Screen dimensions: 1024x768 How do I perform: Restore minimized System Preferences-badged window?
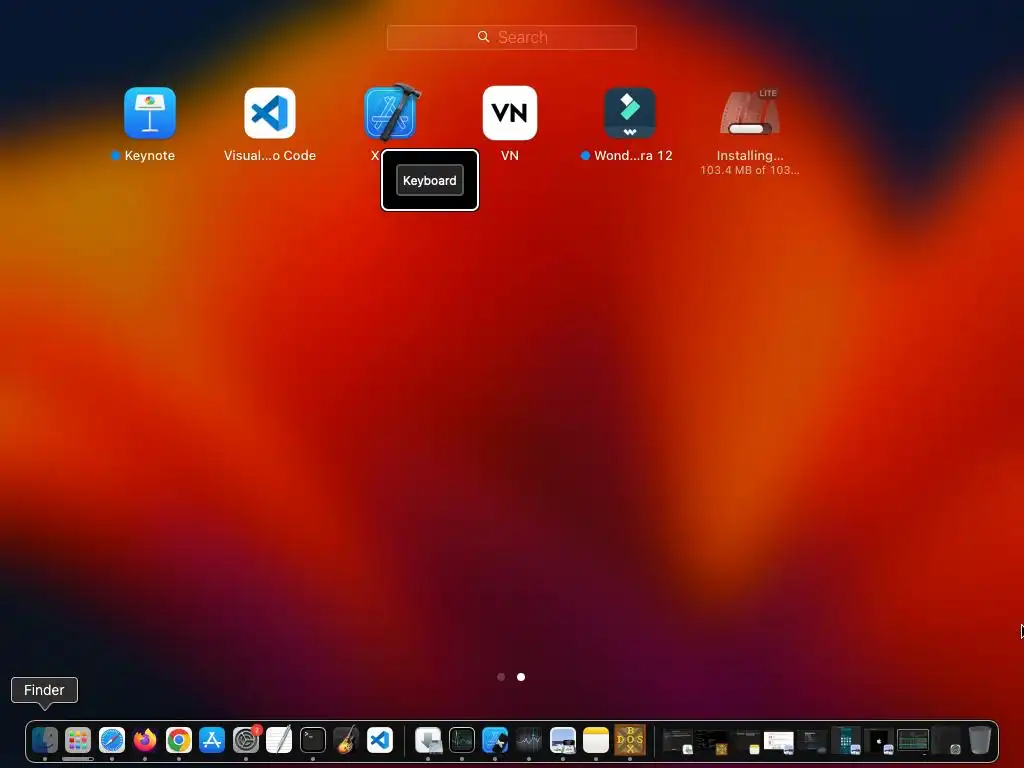[945, 742]
